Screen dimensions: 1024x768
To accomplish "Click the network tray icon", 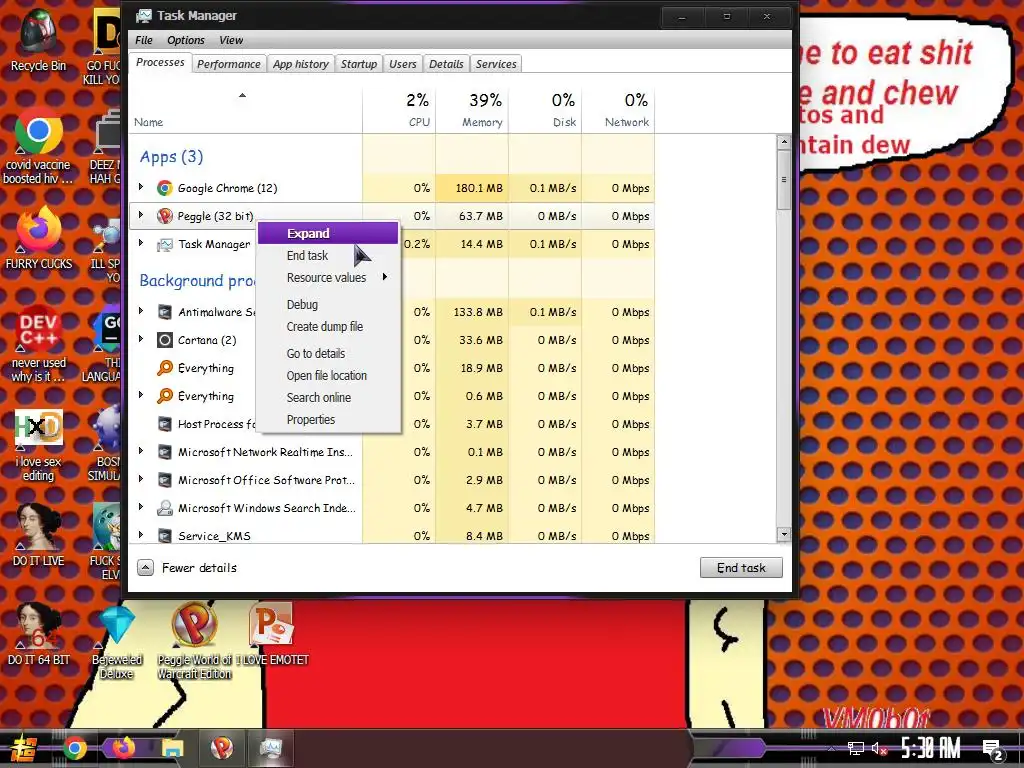I will (x=856, y=748).
